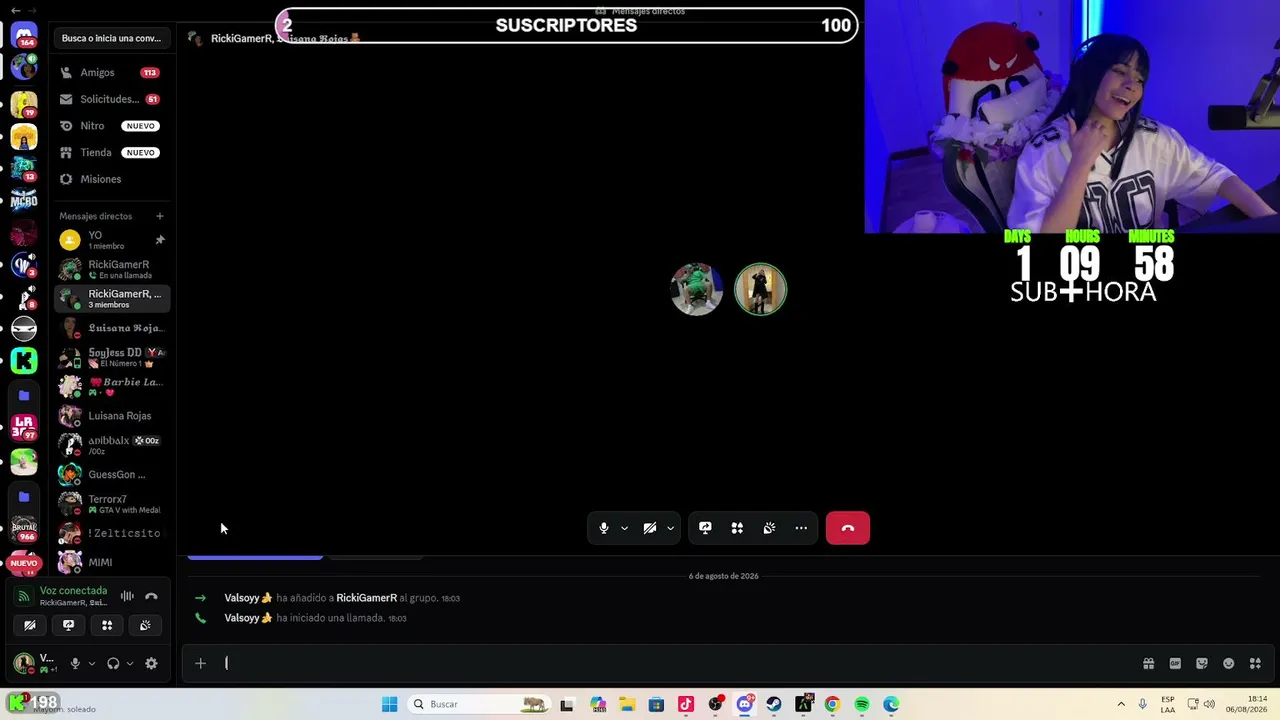Expand output device options in user panel
Viewport: 1280px width, 720px height.
tap(129, 663)
